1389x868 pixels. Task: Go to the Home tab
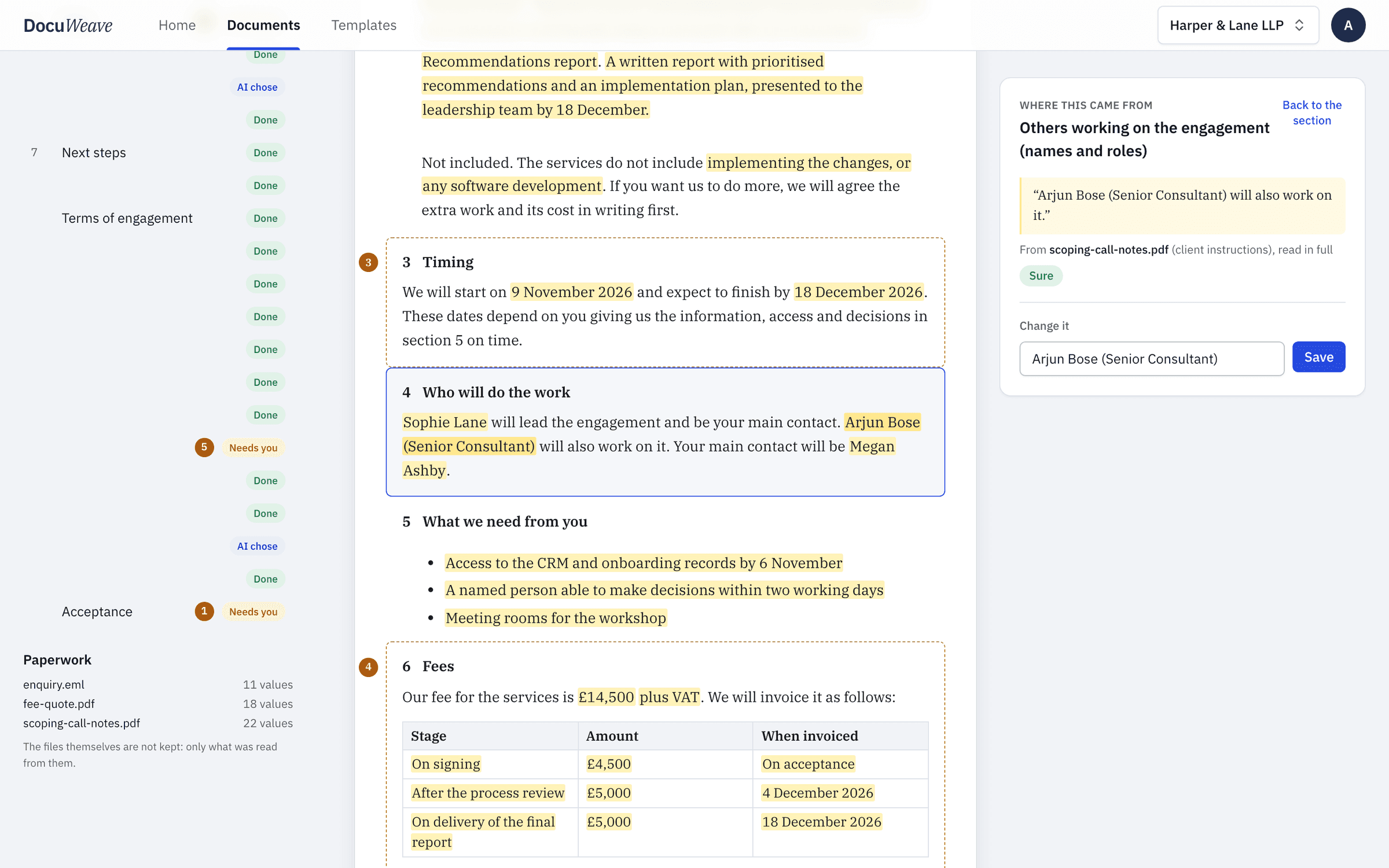(177, 25)
